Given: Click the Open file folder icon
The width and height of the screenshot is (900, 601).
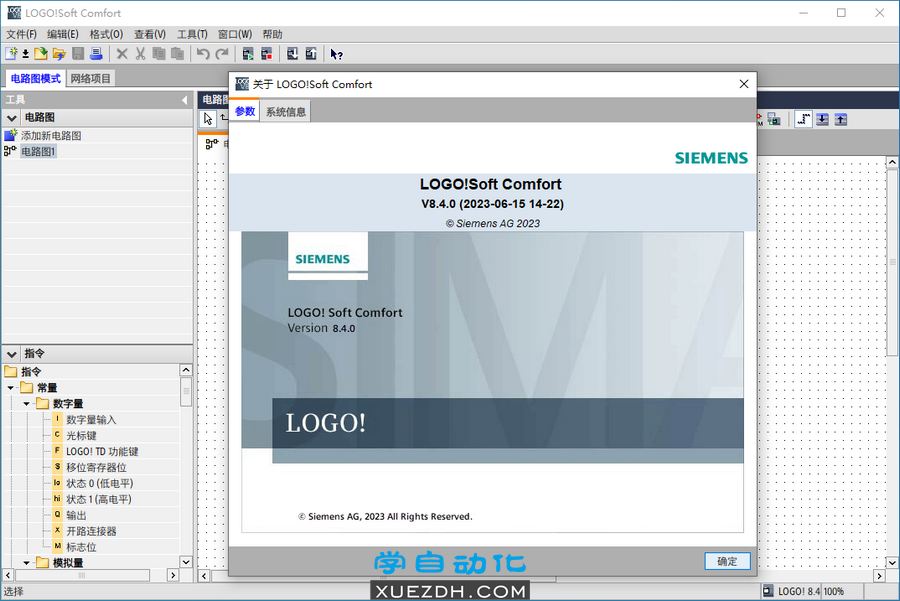Looking at the screenshot, I should (59, 54).
